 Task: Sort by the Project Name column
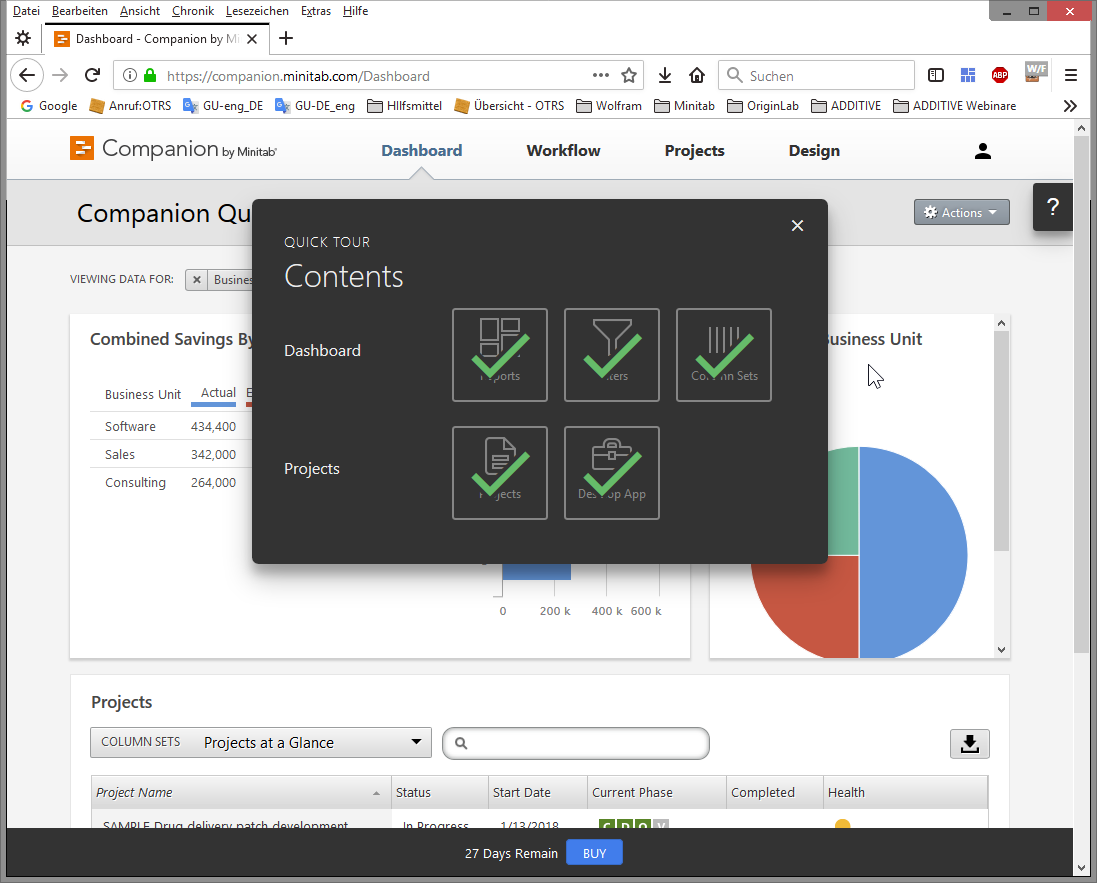pyautogui.click(x=241, y=793)
